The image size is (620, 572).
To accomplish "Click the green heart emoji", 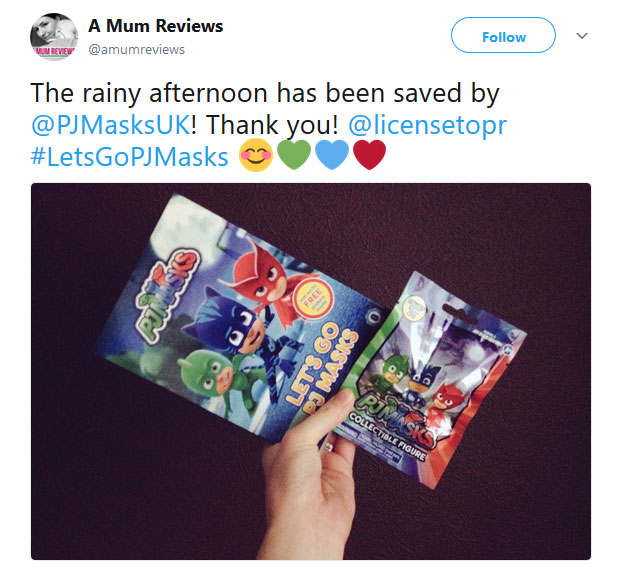I will [x=294, y=155].
